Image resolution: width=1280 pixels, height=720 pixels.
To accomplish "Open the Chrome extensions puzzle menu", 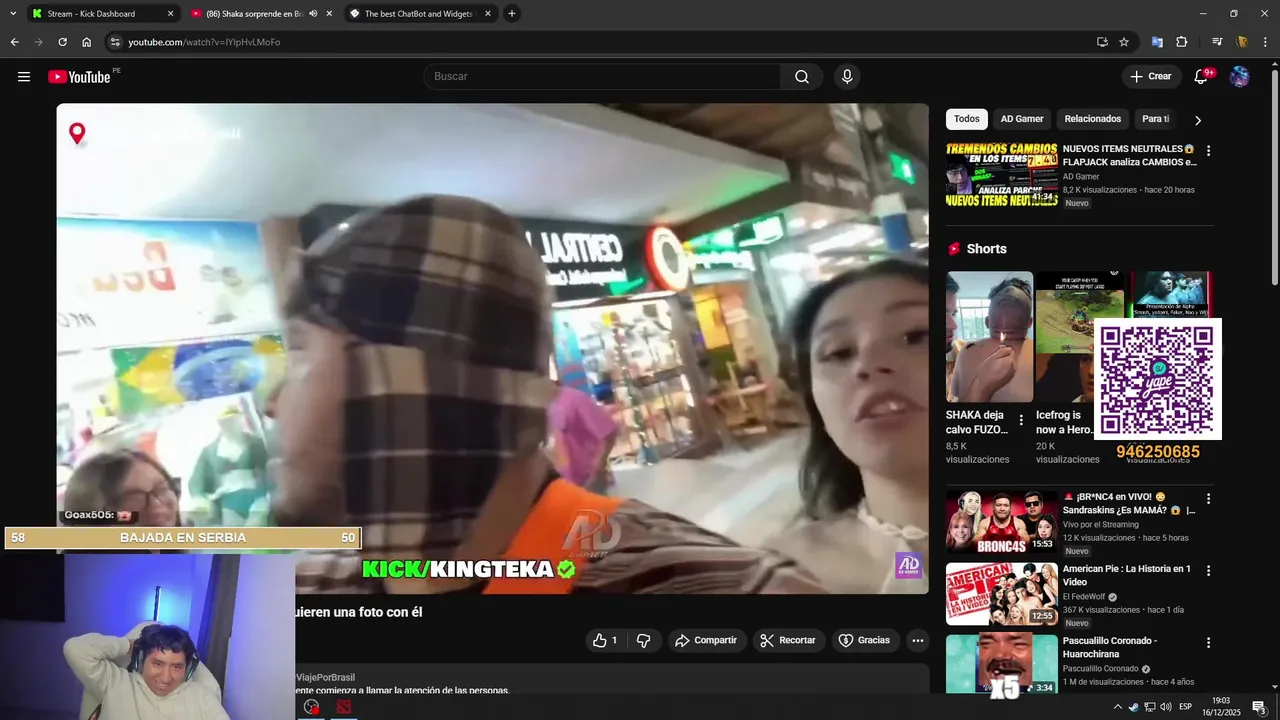I will [x=1182, y=42].
